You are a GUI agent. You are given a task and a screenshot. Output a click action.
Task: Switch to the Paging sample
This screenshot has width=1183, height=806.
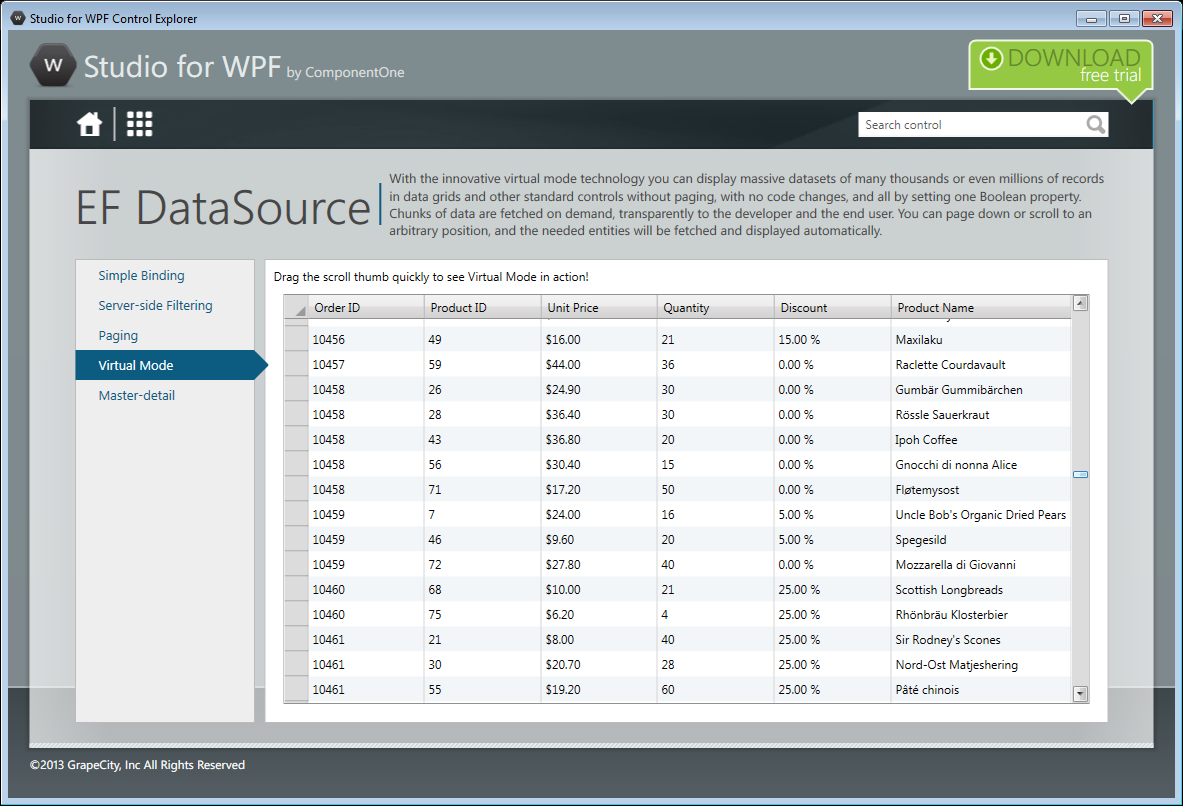(x=118, y=336)
